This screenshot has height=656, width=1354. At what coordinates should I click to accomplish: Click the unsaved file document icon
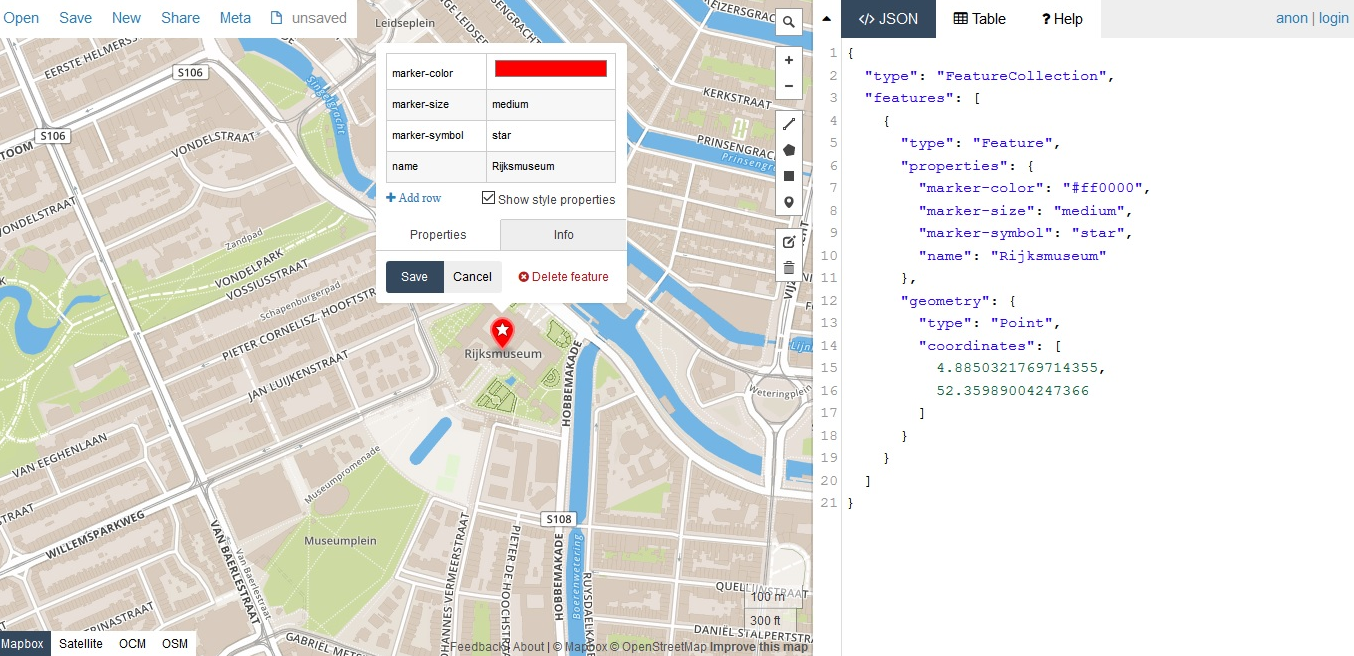point(277,18)
